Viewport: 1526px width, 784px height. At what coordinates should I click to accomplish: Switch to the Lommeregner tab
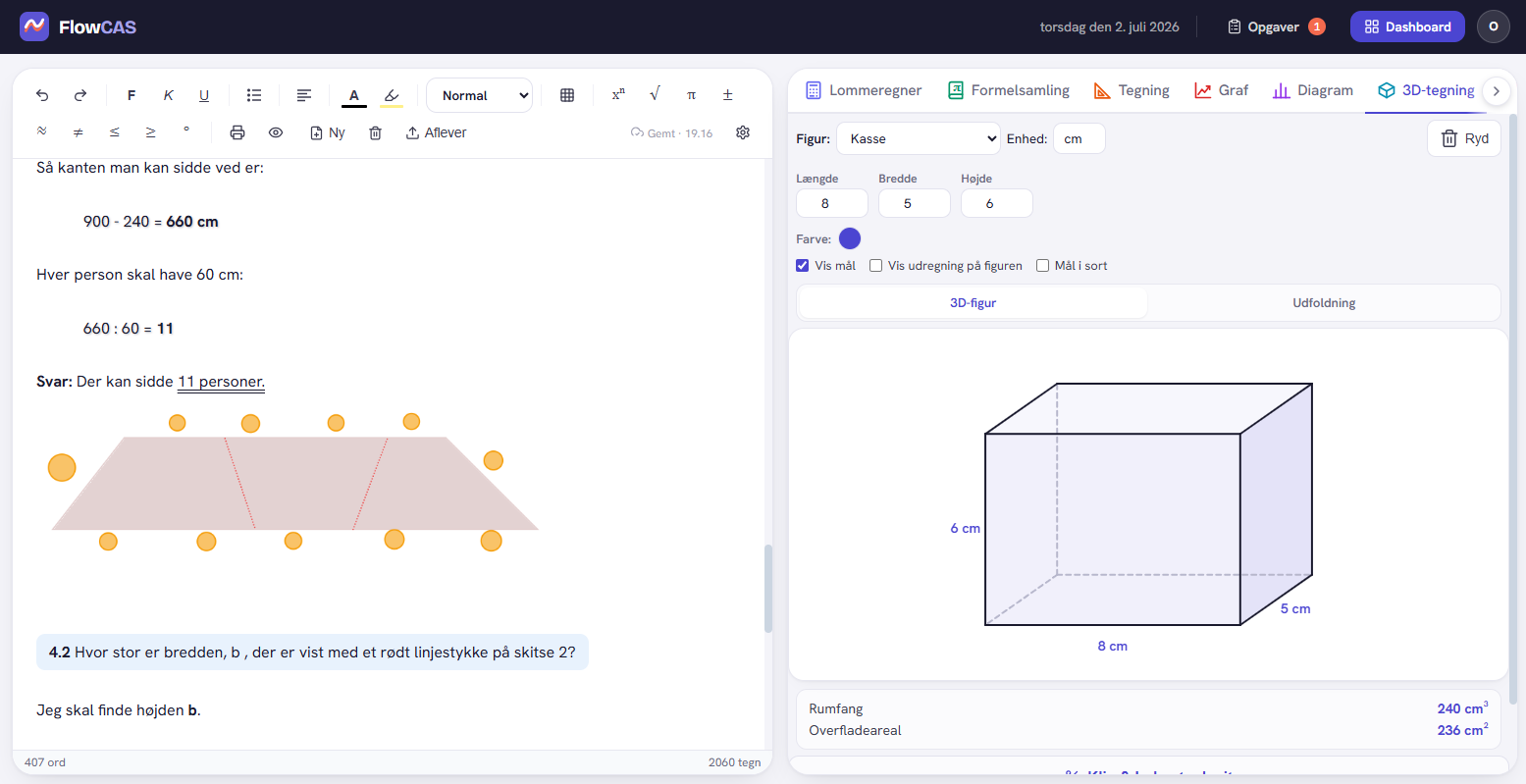pos(864,90)
